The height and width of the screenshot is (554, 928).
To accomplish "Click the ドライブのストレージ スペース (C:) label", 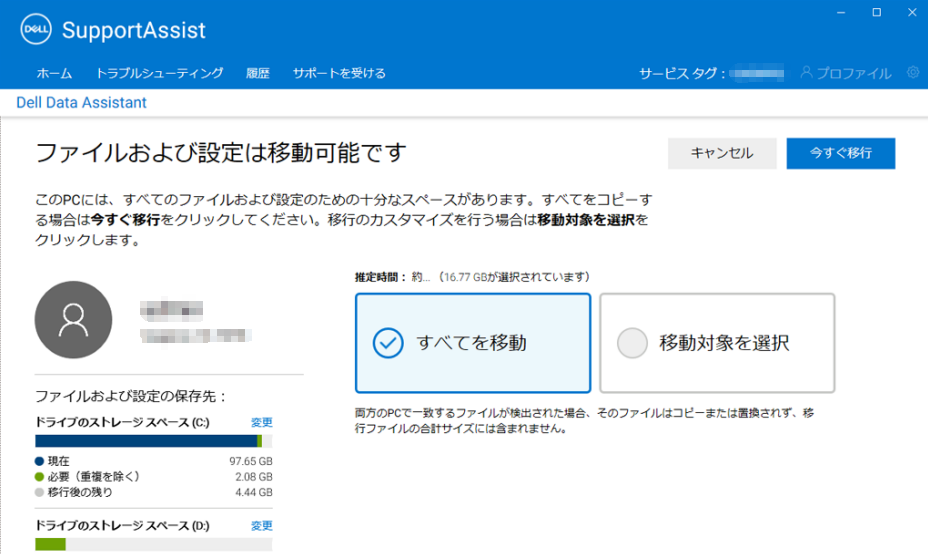I will pyautogui.click(x=123, y=422).
